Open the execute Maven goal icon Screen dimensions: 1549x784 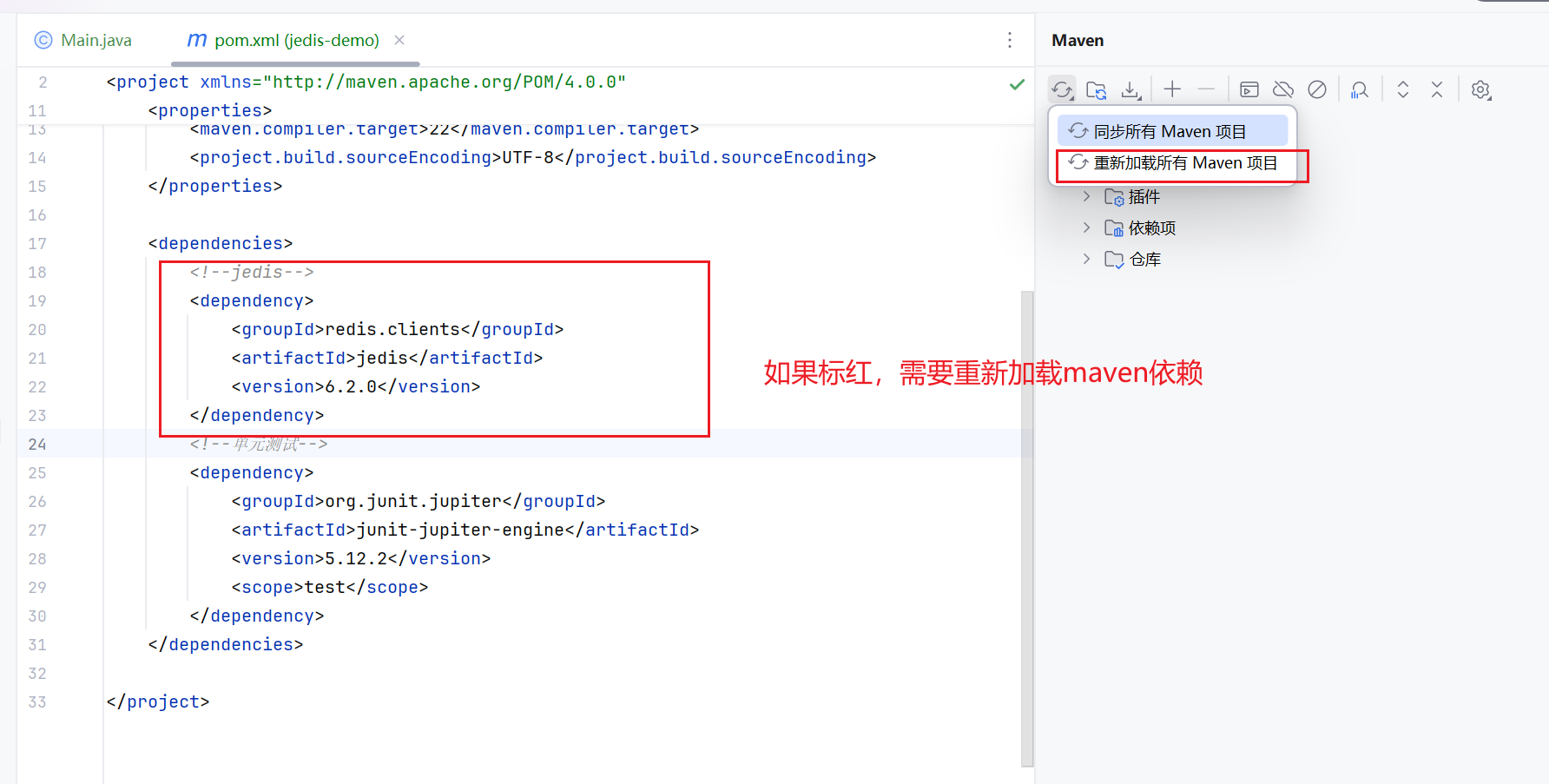(1249, 89)
